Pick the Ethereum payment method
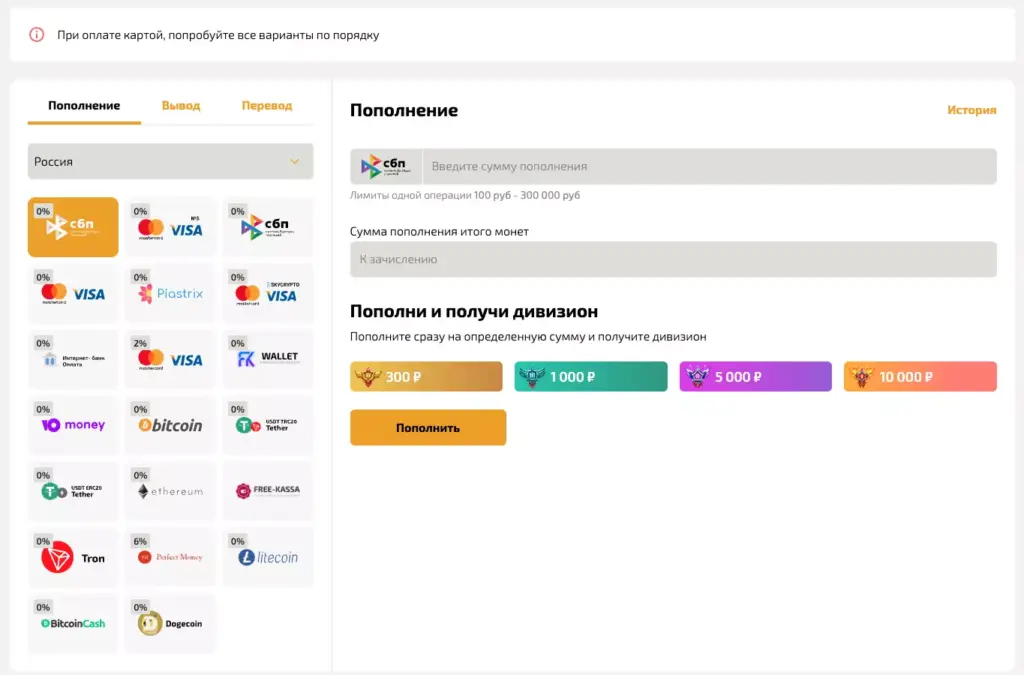This screenshot has height=675, width=1024. (170, 491)
